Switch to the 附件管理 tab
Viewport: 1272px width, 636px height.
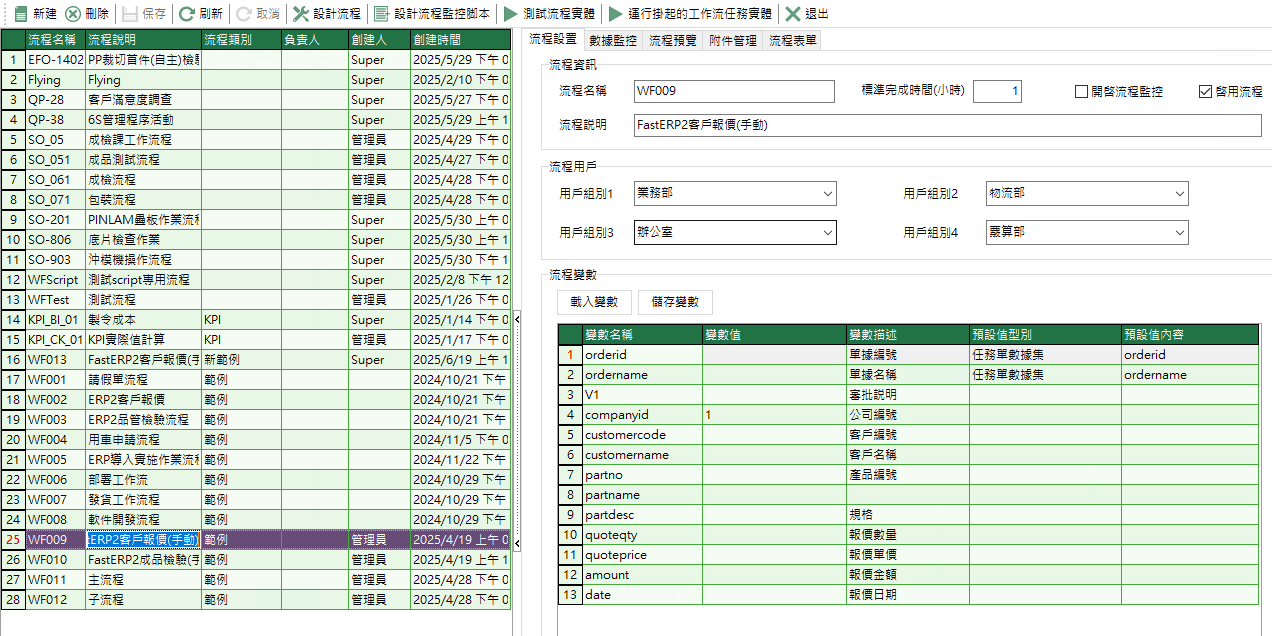pos(733,41)
